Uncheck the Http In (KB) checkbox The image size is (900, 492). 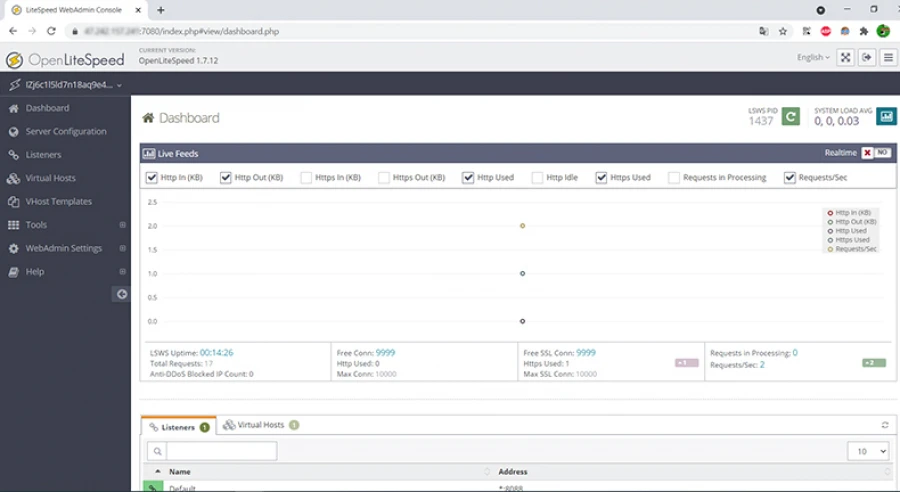[152, 178]
